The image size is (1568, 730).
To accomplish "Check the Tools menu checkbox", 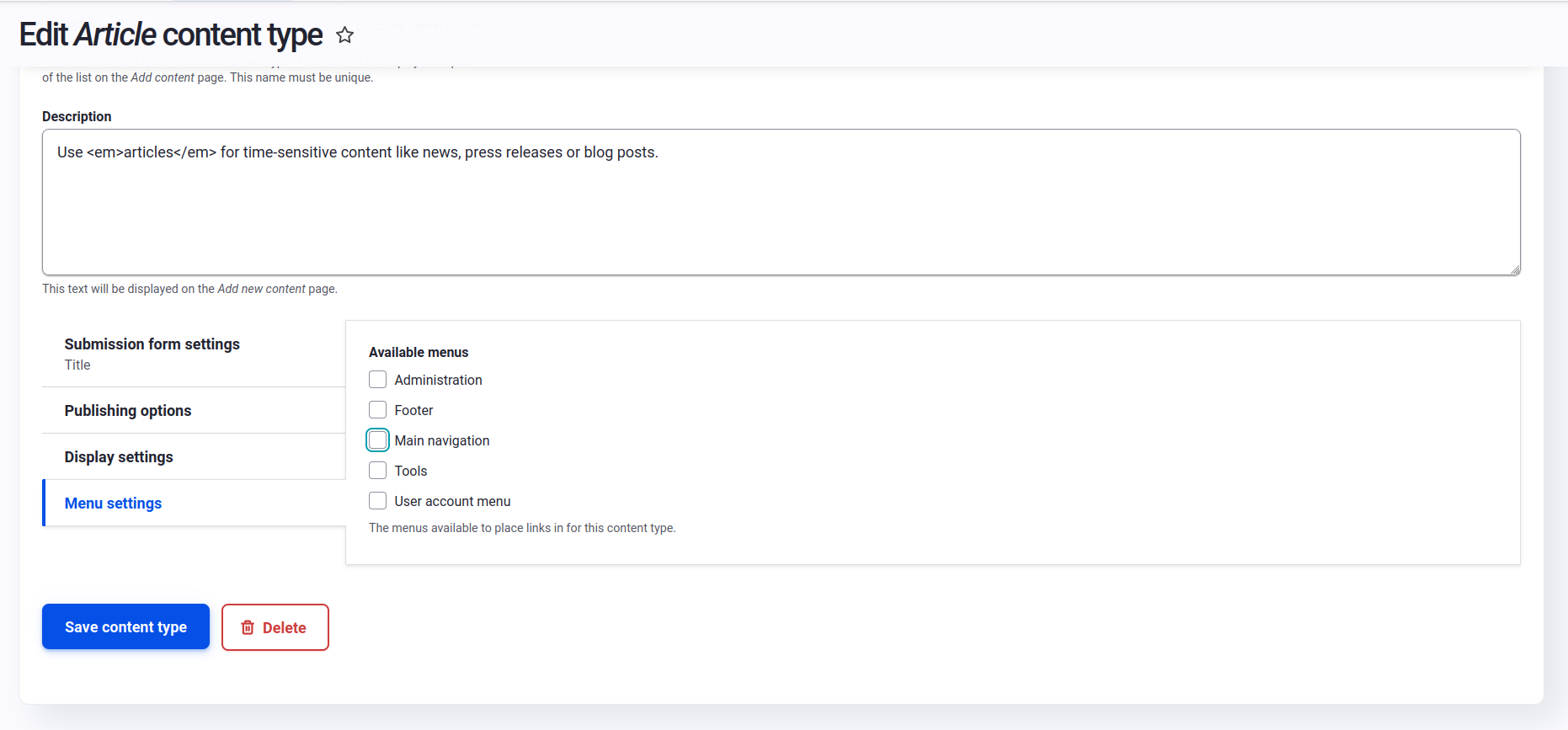I will point(378,471).
